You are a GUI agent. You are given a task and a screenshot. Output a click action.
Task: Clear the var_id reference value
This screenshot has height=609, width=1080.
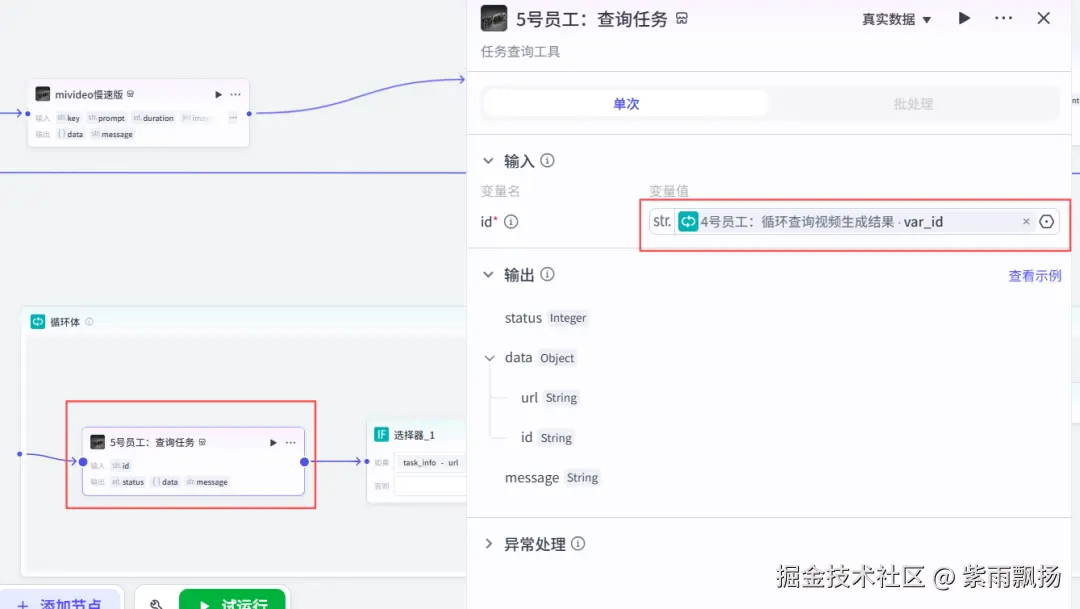tap(1026, 222)
